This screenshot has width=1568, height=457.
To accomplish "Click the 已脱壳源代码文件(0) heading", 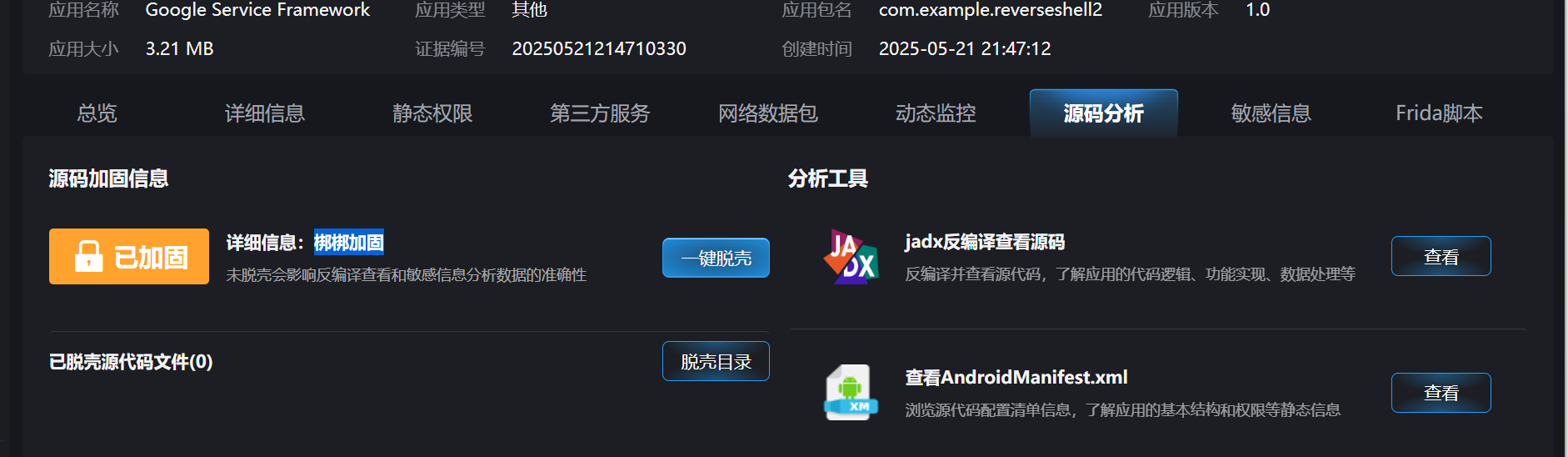I will tap(131, 362).
